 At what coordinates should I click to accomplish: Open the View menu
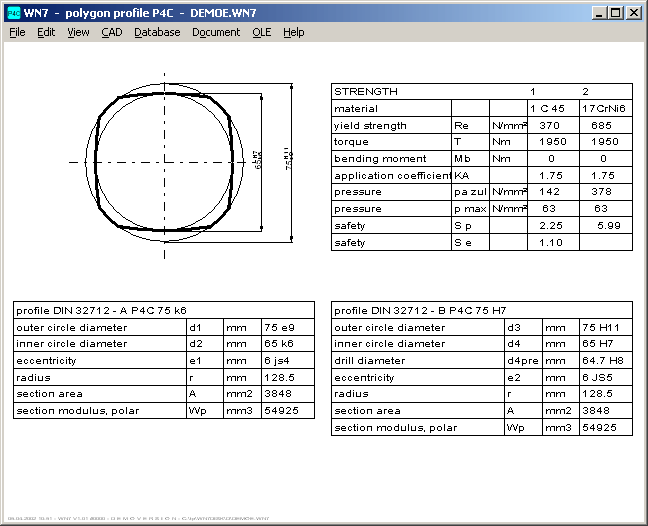pos(78,32)
